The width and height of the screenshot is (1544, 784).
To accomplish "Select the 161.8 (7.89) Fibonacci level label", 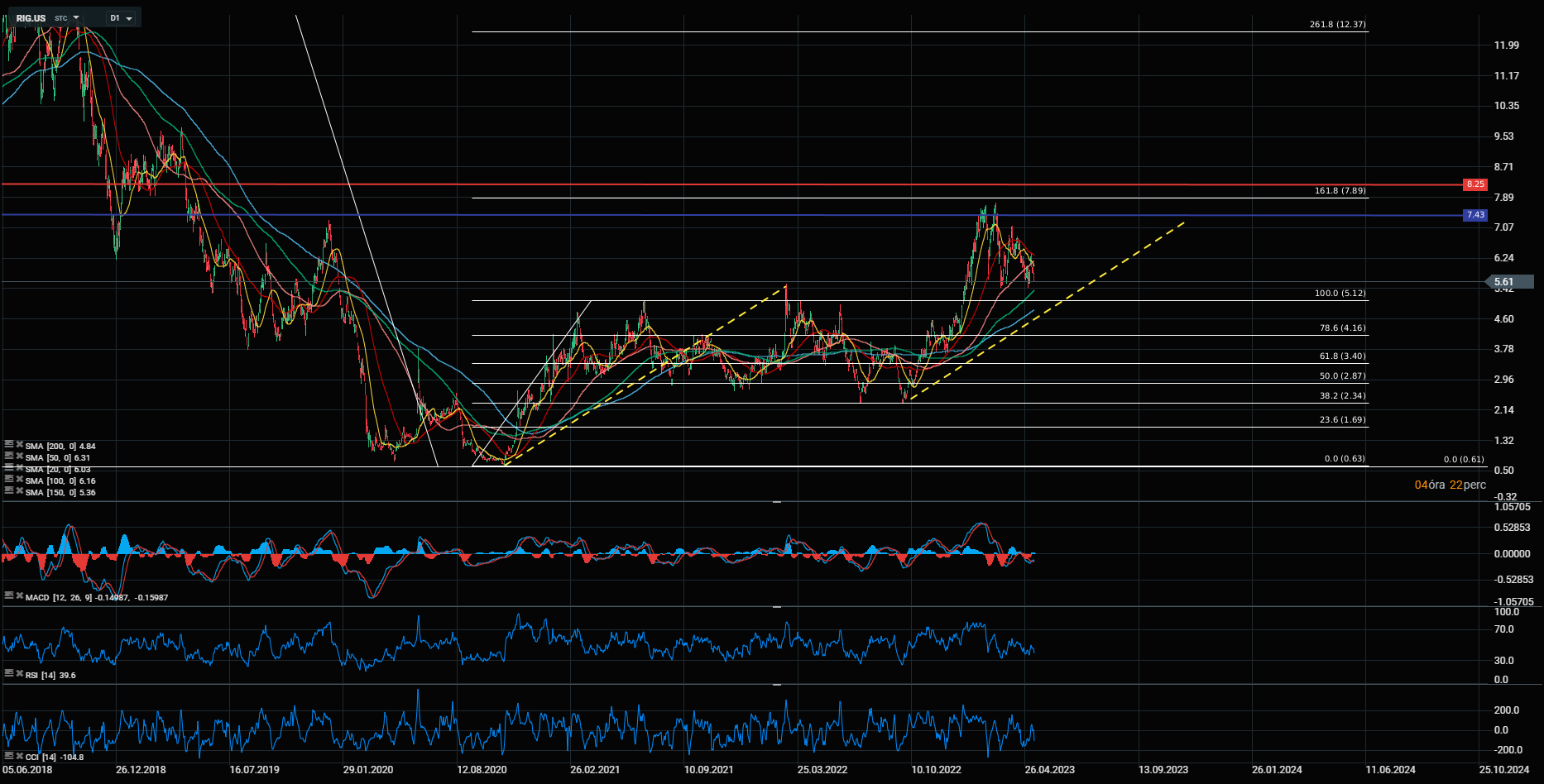I will click(x=1340, y=191).
